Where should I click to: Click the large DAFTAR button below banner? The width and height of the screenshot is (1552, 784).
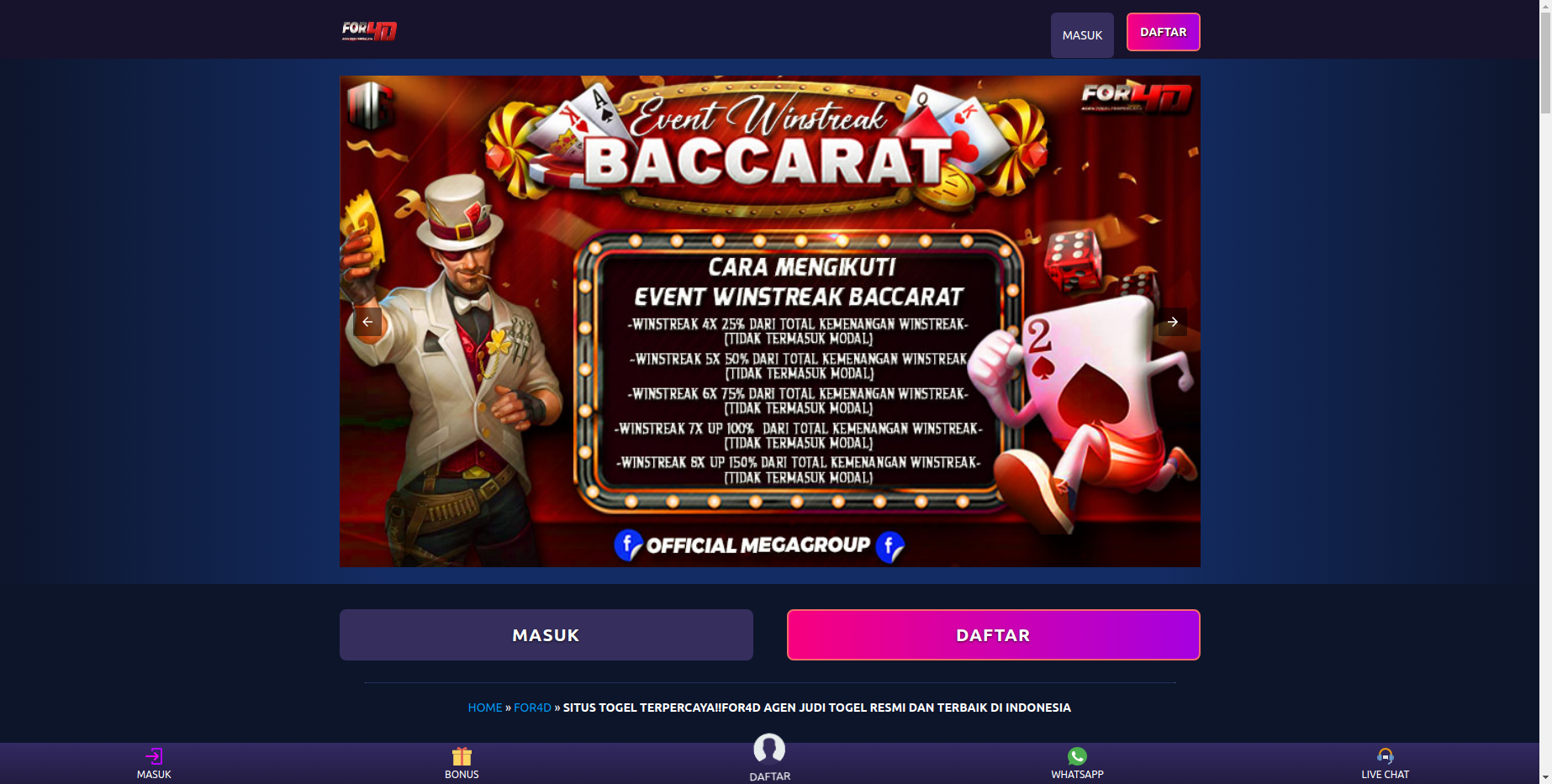pos(994,634)
